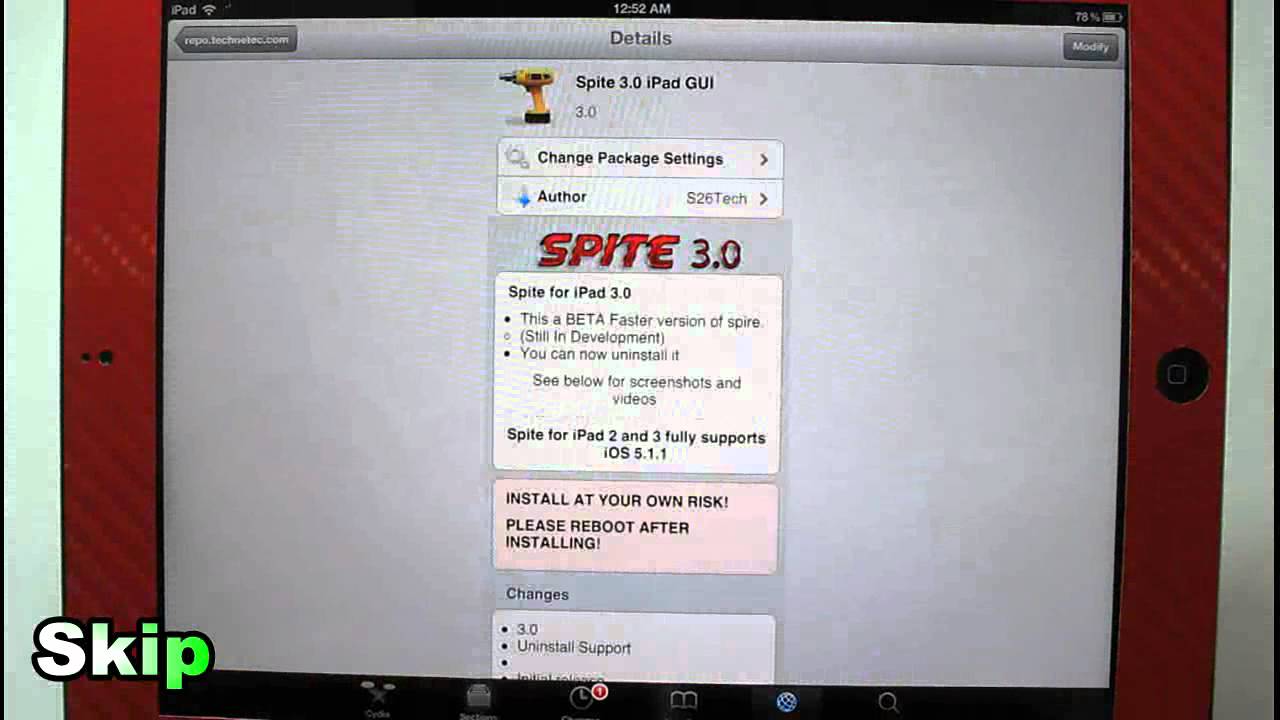Tap the 'Uninstall Support' change entry
The width and height of the screenshot is (1280, 720).
[x=574, y=648]
